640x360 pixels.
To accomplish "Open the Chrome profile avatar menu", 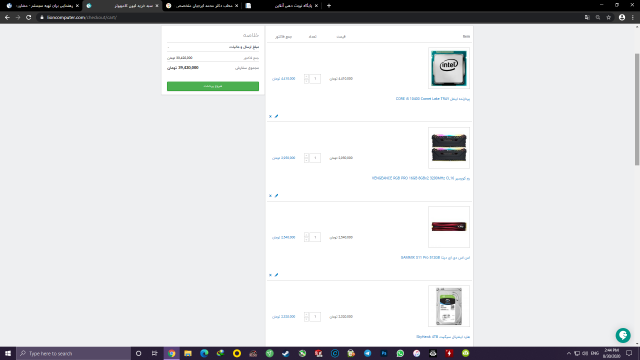I will tap(622, 17).
